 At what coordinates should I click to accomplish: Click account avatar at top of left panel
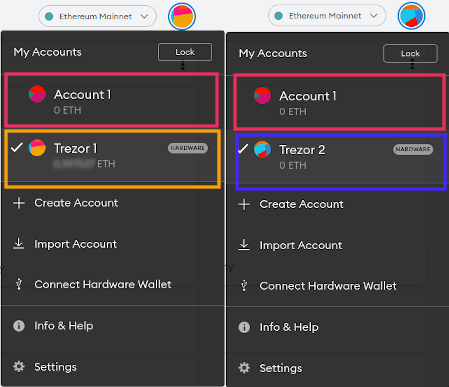182,16
